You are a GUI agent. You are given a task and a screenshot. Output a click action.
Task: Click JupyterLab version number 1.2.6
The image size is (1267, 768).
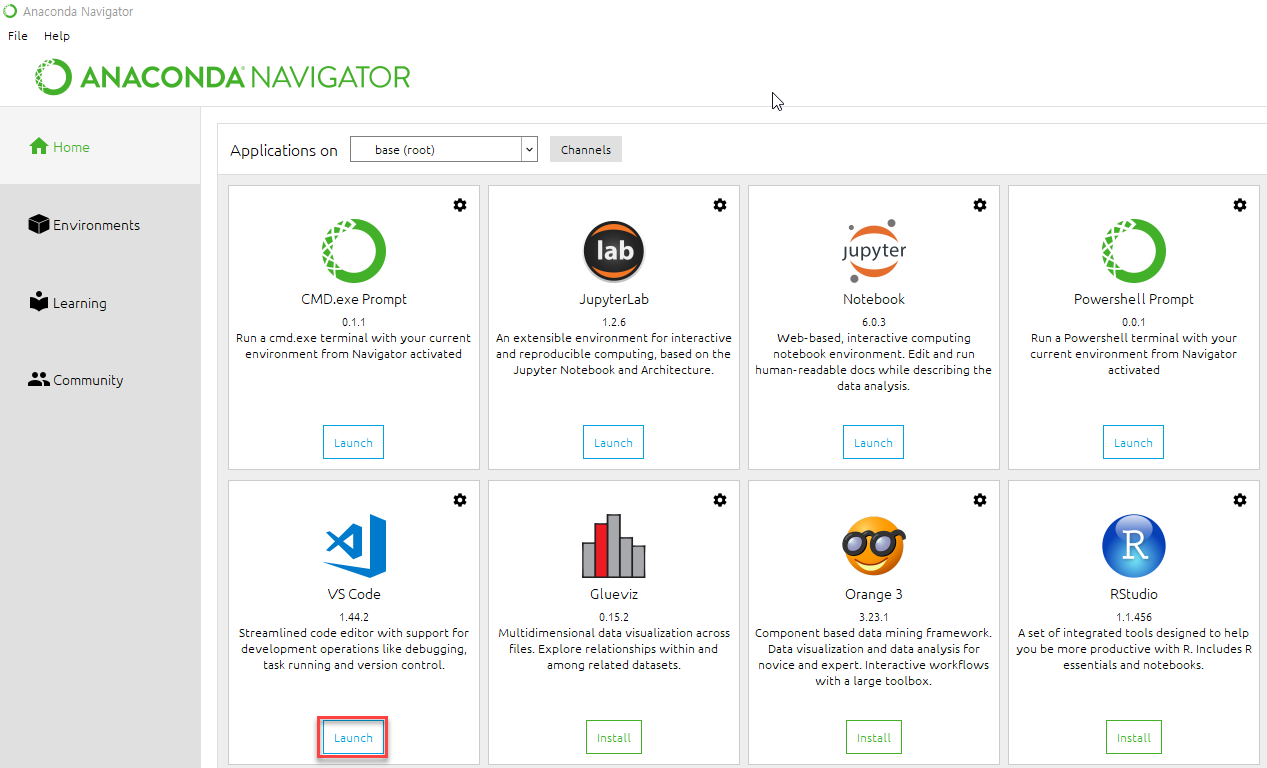[614, 322]
